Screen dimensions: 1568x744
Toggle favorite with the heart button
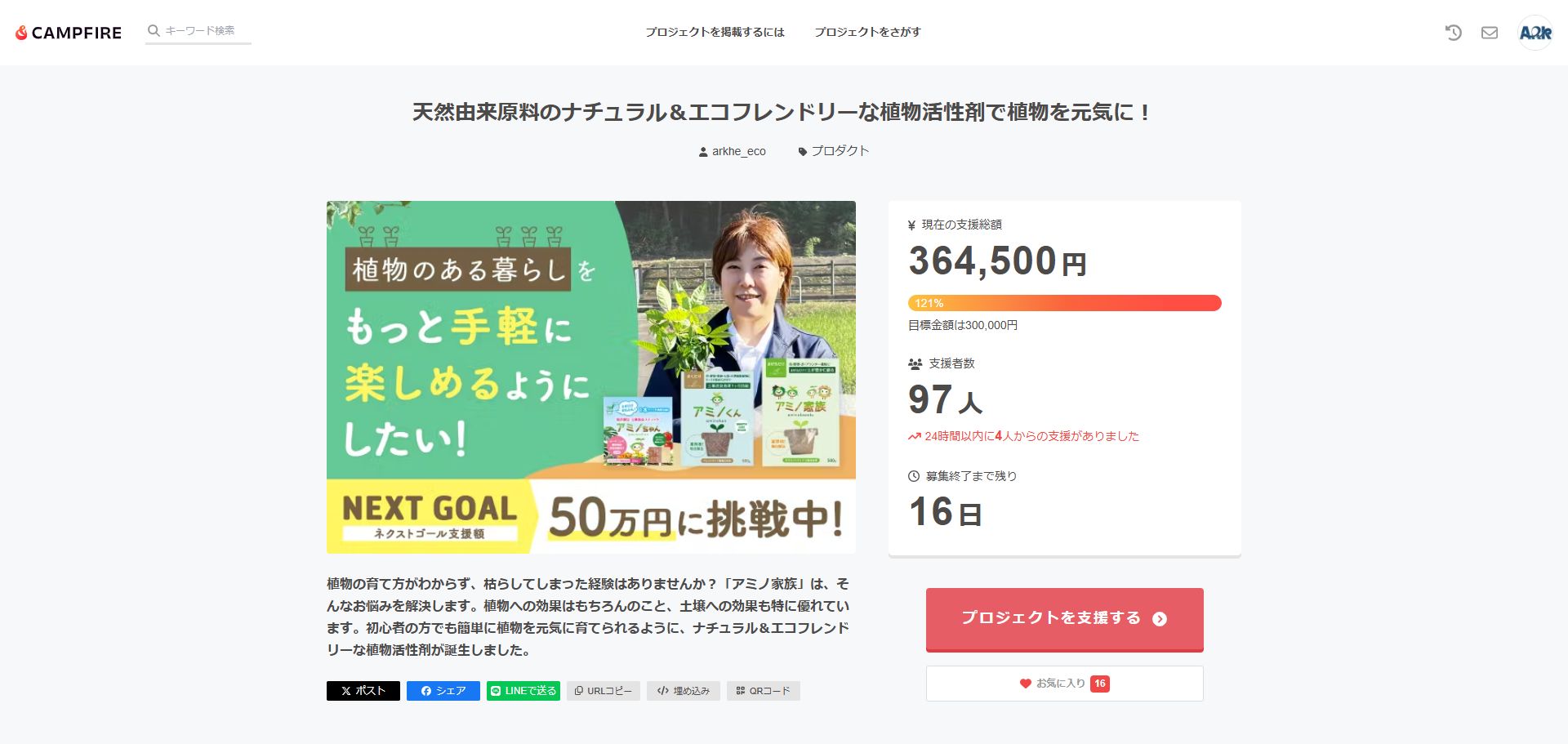point(1064,684)
